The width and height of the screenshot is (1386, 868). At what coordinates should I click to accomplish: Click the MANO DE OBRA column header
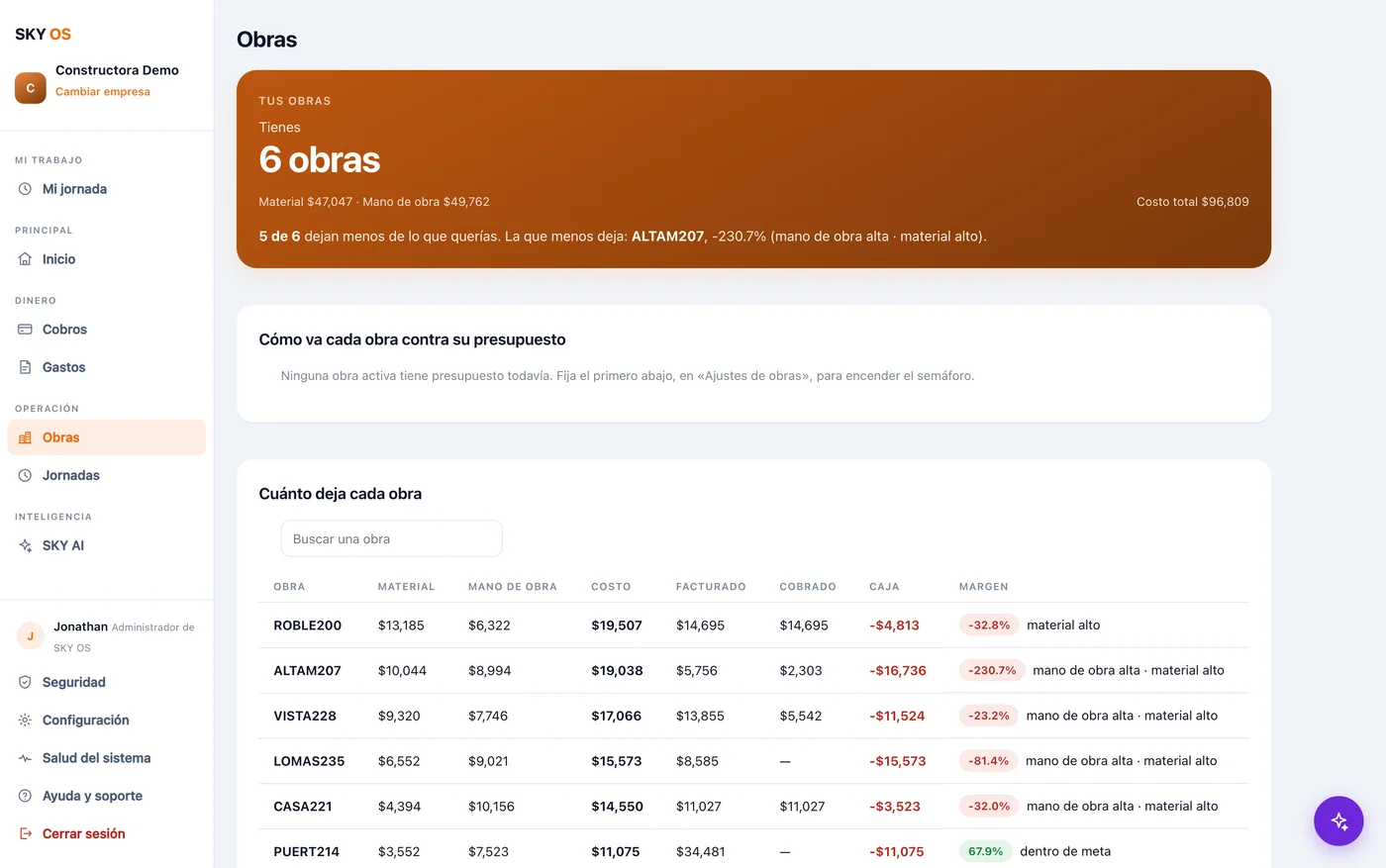click(513, 587)
